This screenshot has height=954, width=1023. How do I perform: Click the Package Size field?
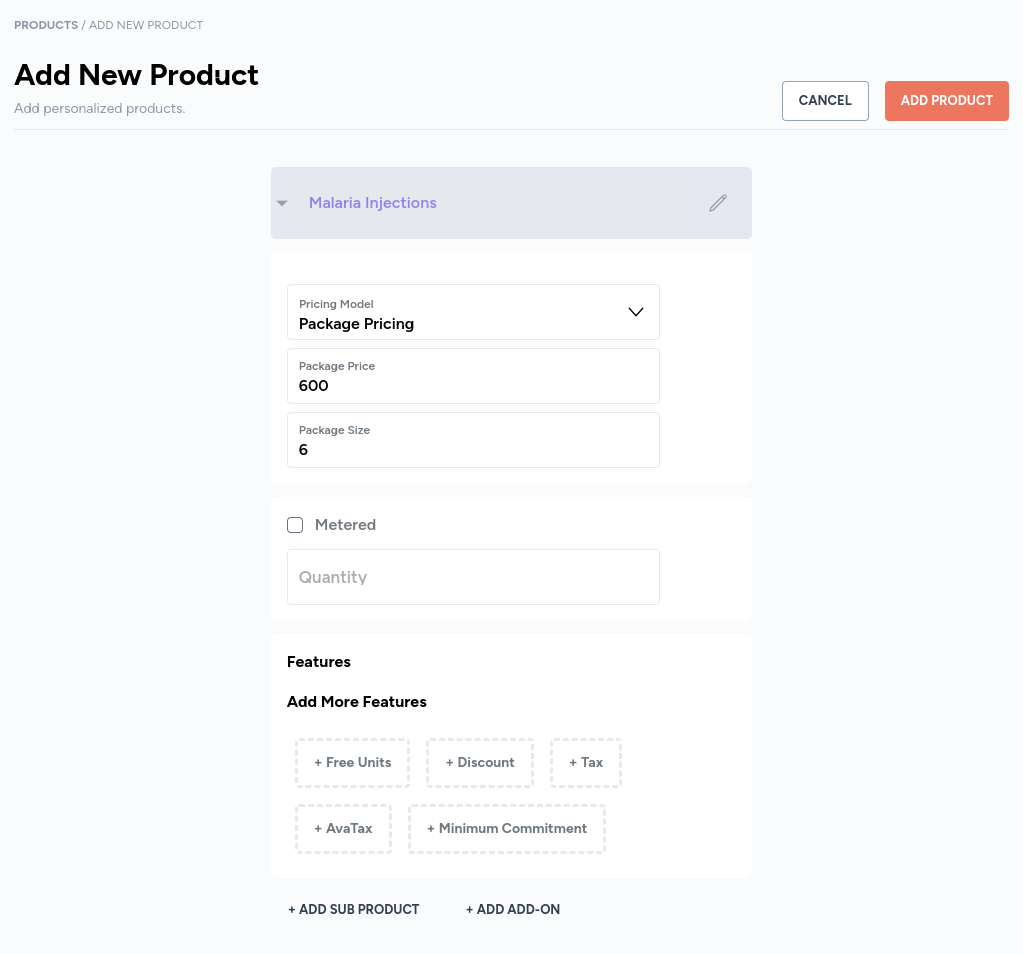click(473, 440)
